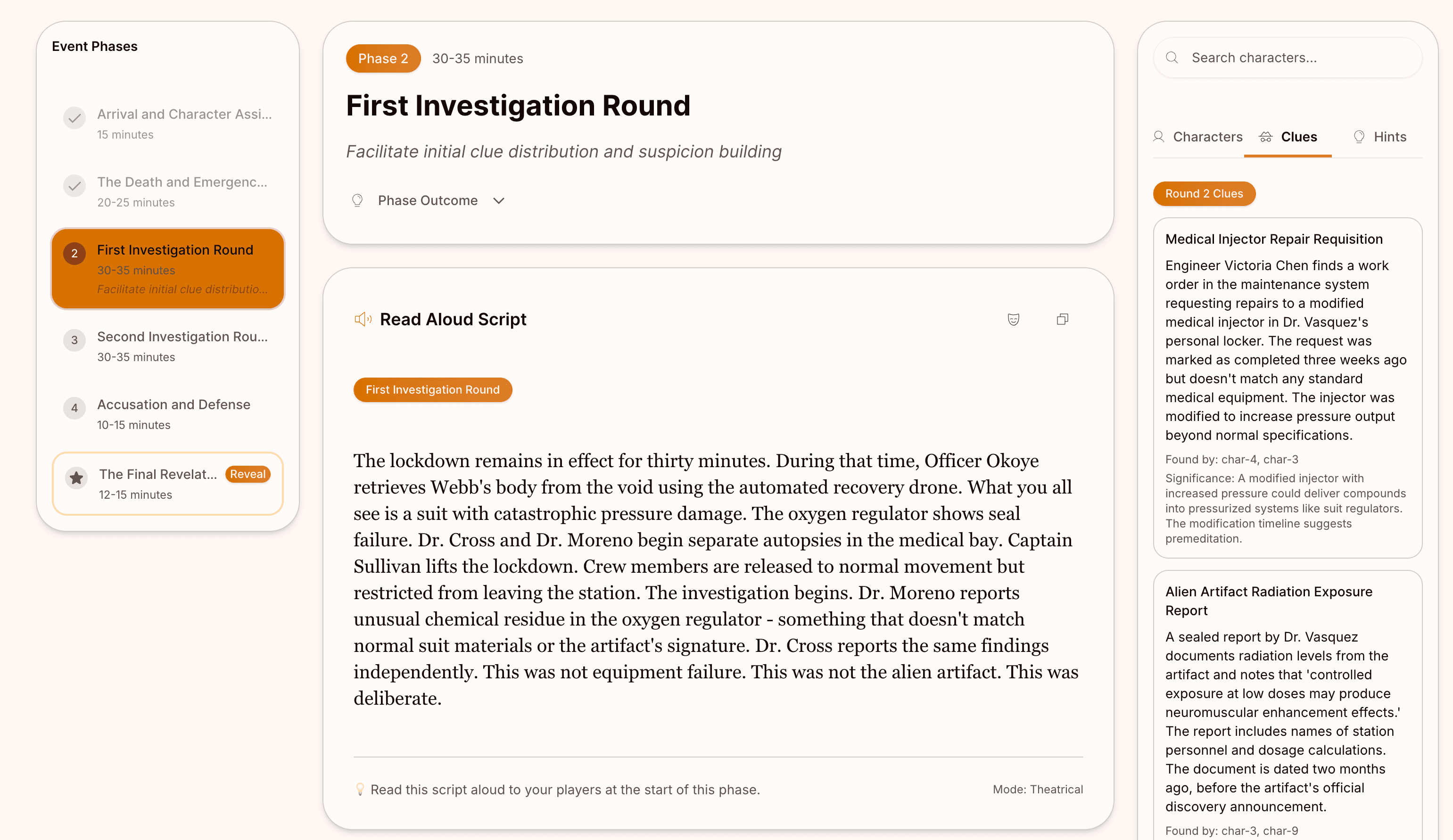Click the Reveal badge on Final Revelation

(248, 474)
